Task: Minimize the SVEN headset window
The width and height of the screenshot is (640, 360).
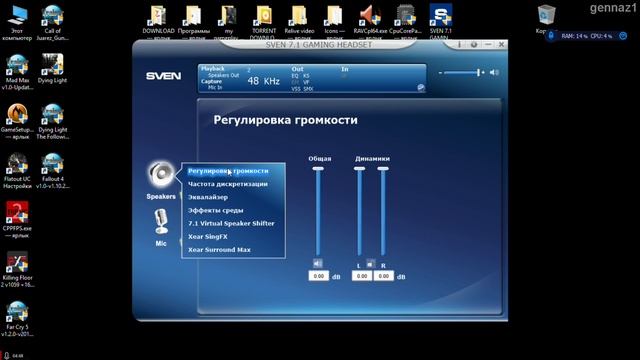Action: 488,44
